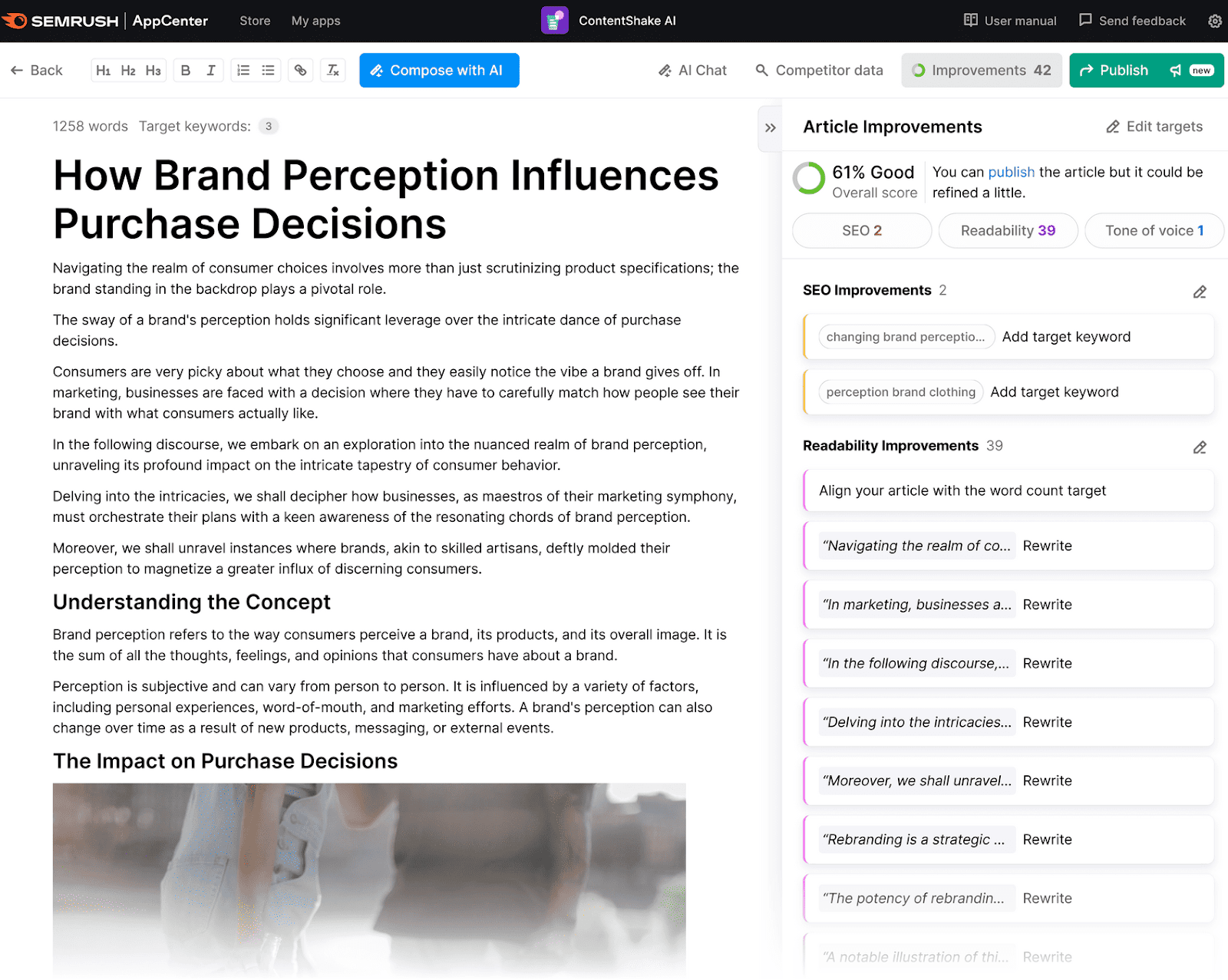Open the Improvements 42 panel toggle

tap(981, 70)
